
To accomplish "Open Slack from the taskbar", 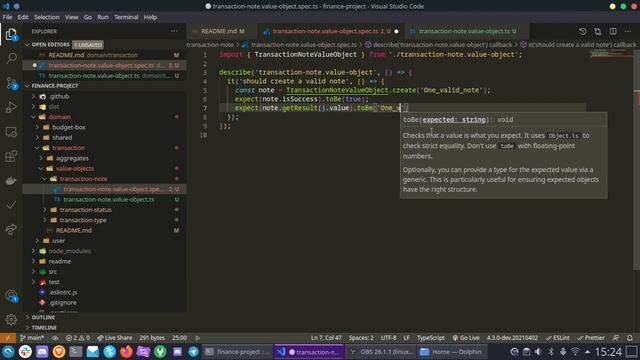I will click(25, 351).
